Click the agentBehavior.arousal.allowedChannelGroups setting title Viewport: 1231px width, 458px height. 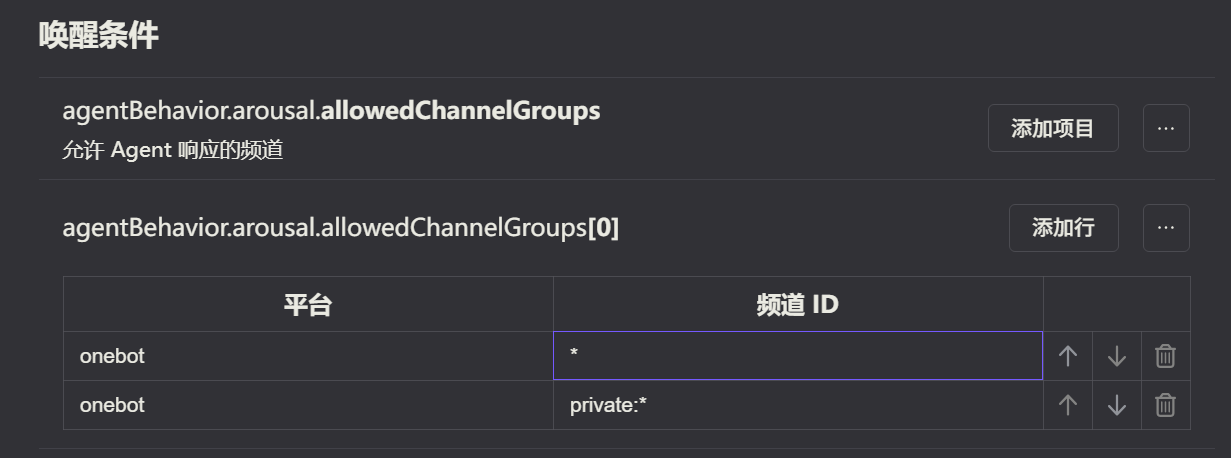[x=331, y=111]
